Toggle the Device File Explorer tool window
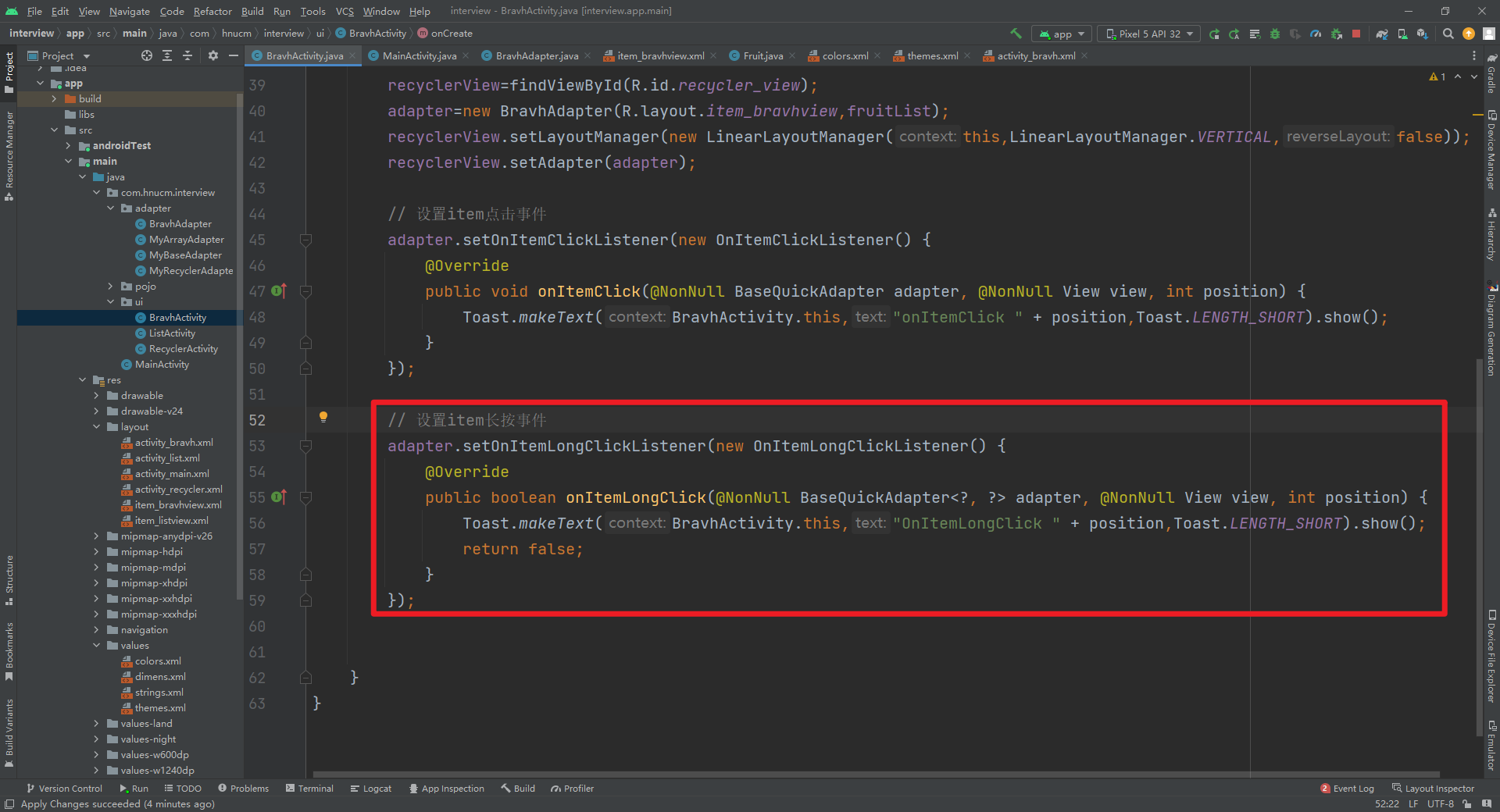The width and height of the screenshot is (1500, 812). click(x=1491, y=657)
